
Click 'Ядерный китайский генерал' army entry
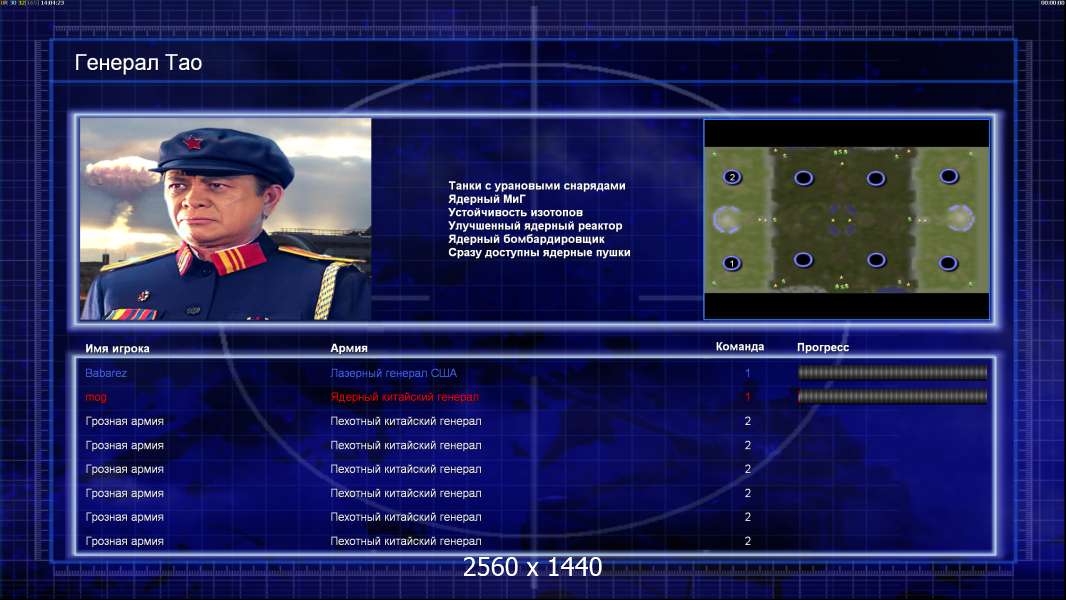coord(405,397)
